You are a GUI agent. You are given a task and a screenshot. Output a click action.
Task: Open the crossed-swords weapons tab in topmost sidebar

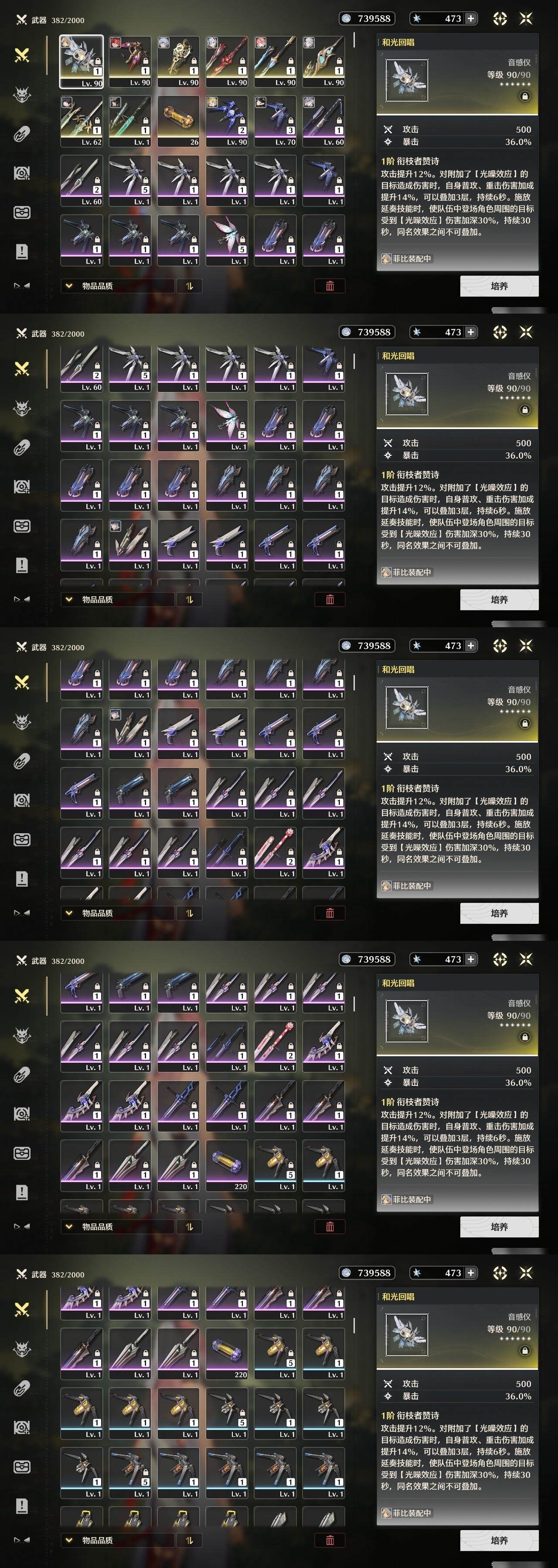tap(22, 55)
